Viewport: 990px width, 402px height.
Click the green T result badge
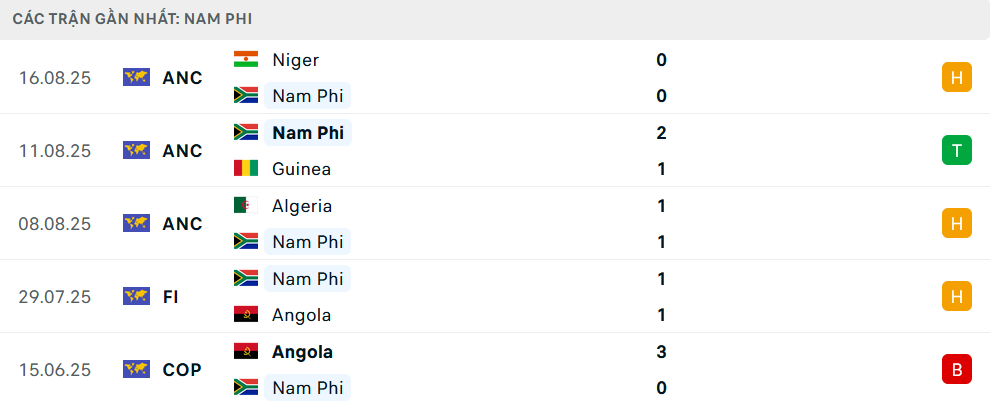[956, 151]
